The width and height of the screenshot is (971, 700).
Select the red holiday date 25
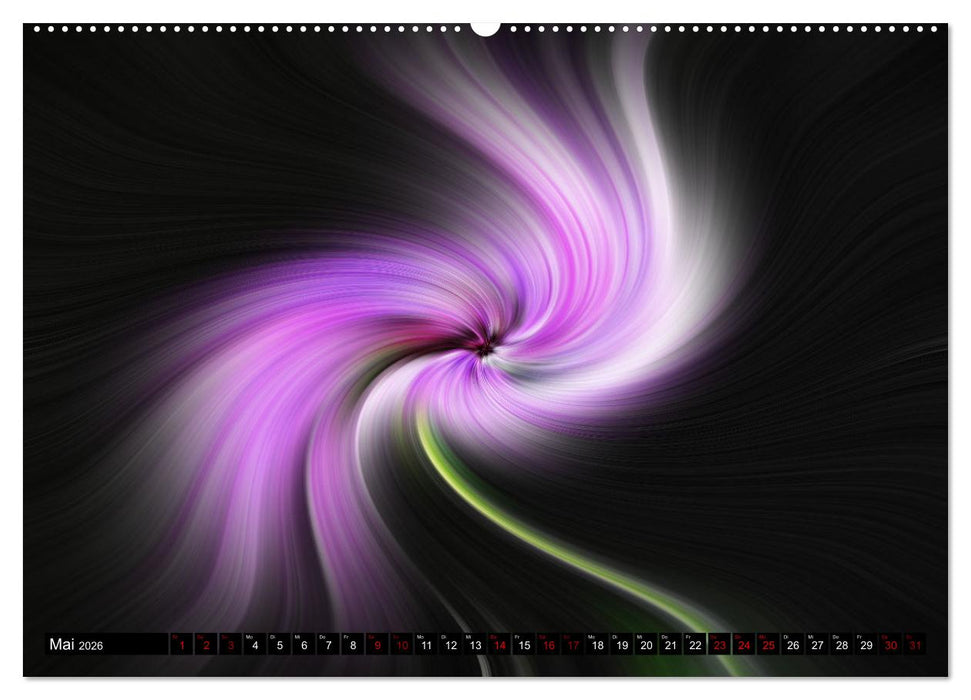[768, 645]
